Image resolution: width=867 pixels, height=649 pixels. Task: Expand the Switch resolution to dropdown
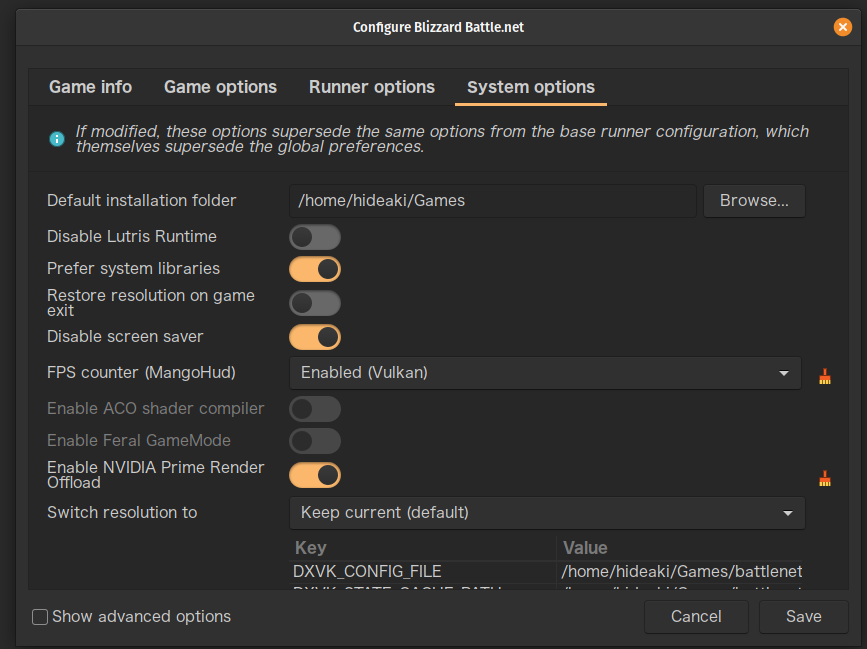tap(547, 513)
